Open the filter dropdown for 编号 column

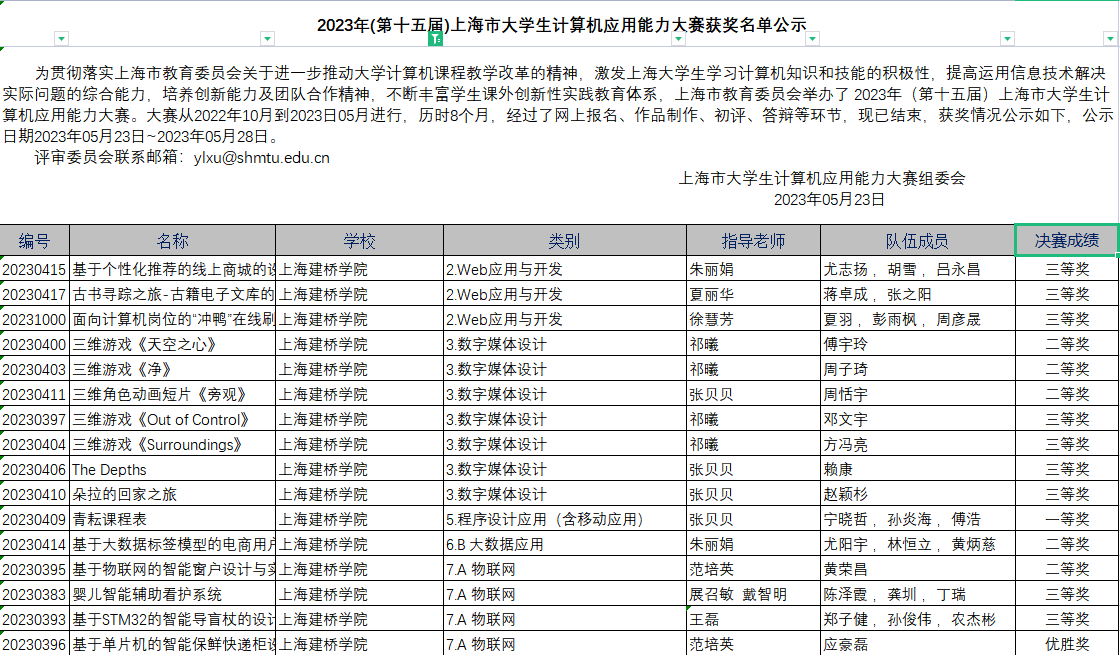62,39
